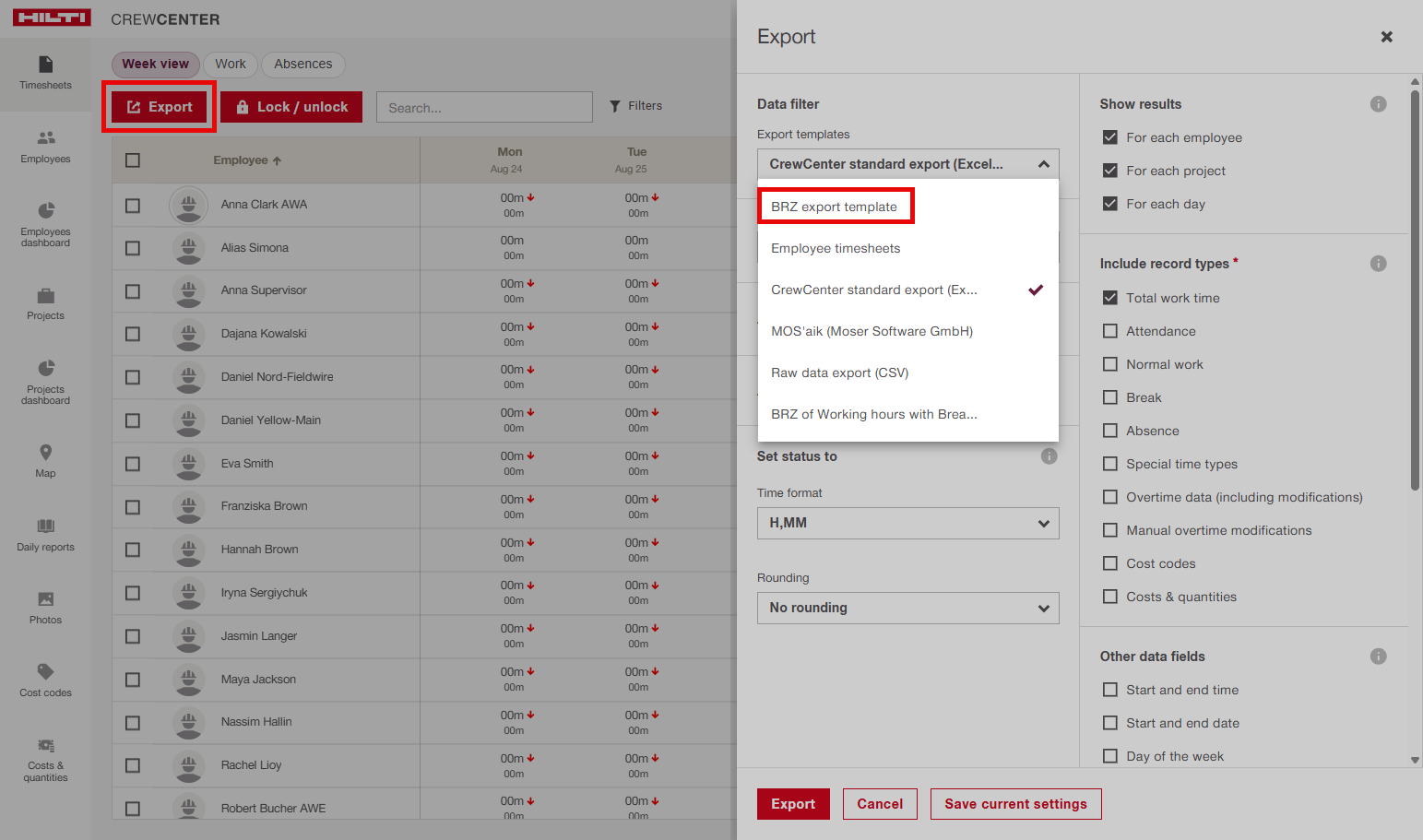Switch to the Absences tab
Viewport: 1423px width, 840px height.
pyautogui.click(x=302, y=64)
